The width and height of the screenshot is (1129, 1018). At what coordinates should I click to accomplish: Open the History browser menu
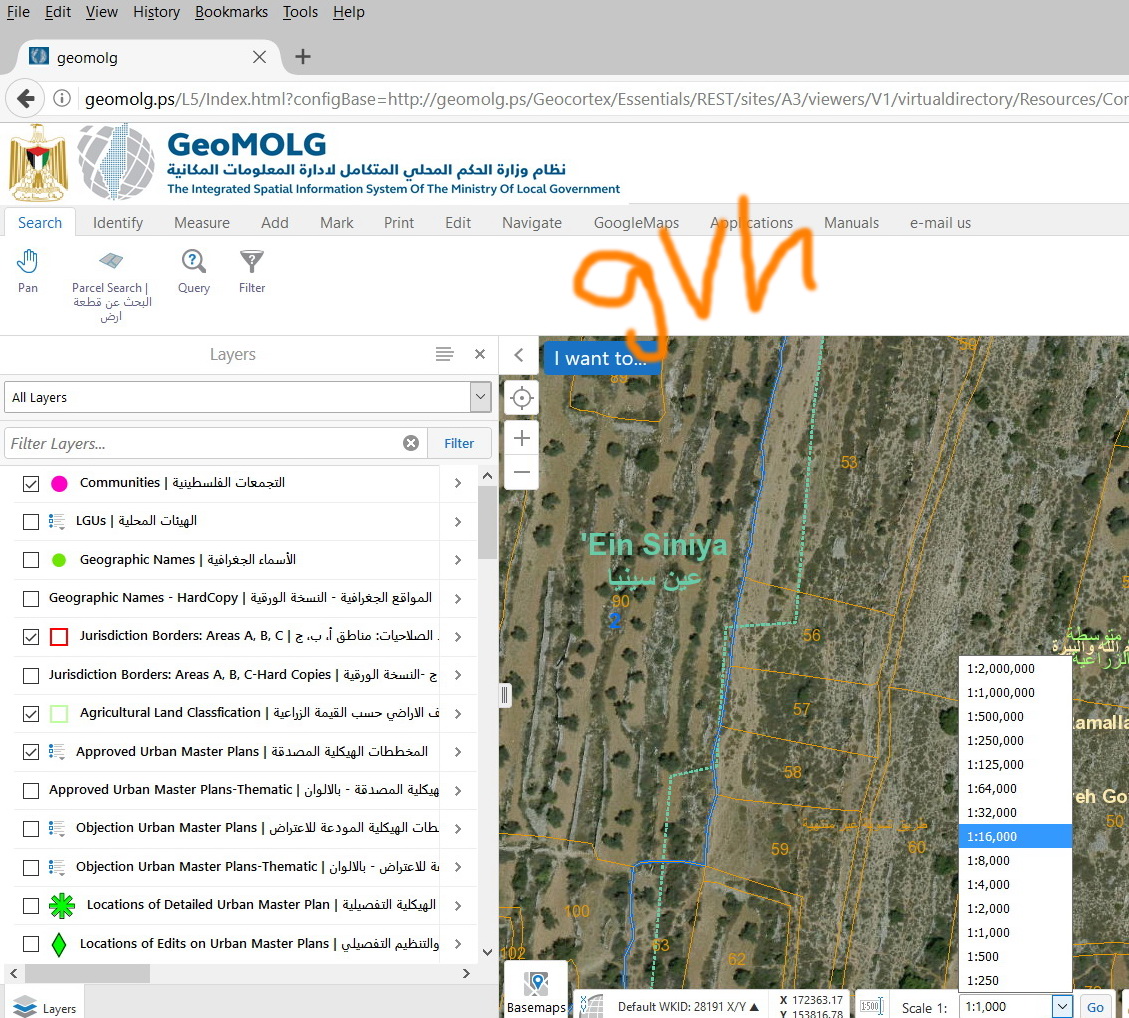coord(156,12)
